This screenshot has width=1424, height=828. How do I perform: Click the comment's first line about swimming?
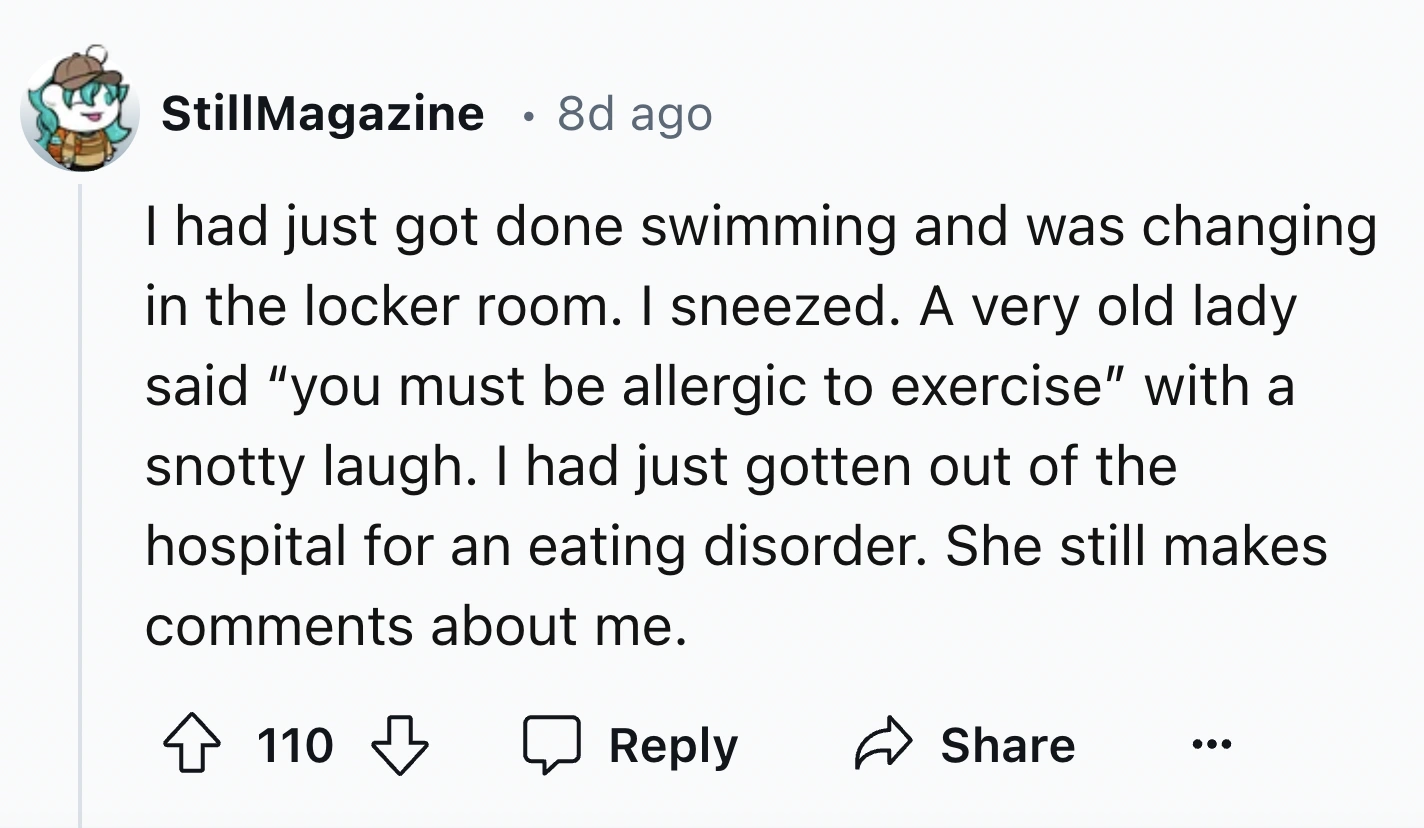[760, 227]
